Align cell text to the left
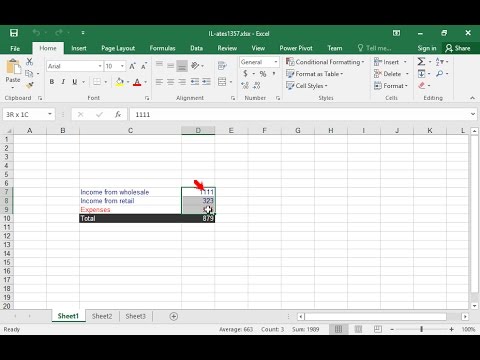The width and height of the screenshot is (480, 360). click(x=159, y=82)
